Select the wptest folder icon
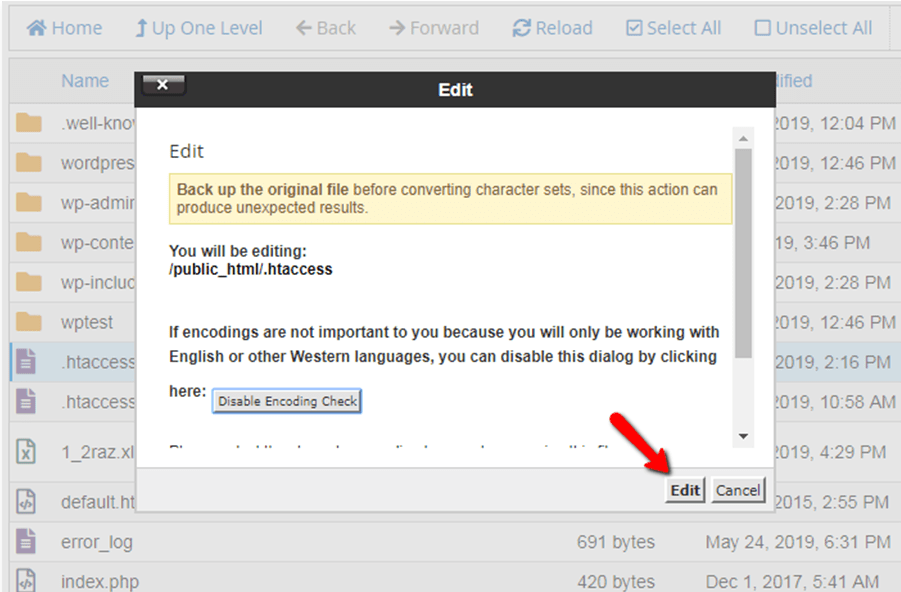Image resolution: width=901 pixels, height=592 pixels. (28, 322)
